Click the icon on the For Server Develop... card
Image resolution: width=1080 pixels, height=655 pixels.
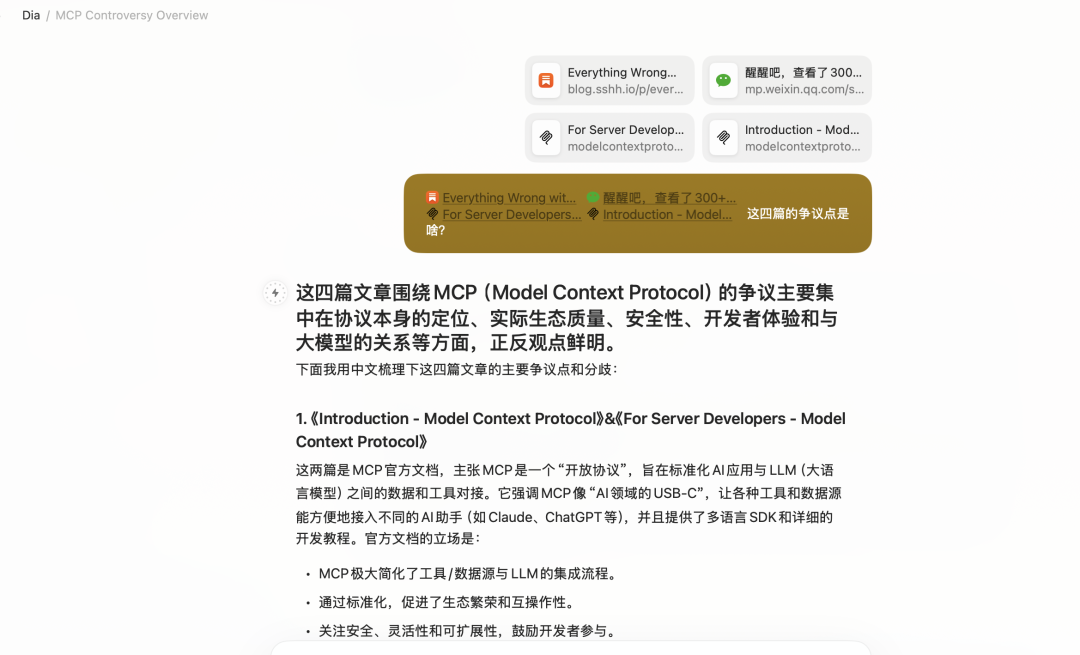tap(546, 138)
